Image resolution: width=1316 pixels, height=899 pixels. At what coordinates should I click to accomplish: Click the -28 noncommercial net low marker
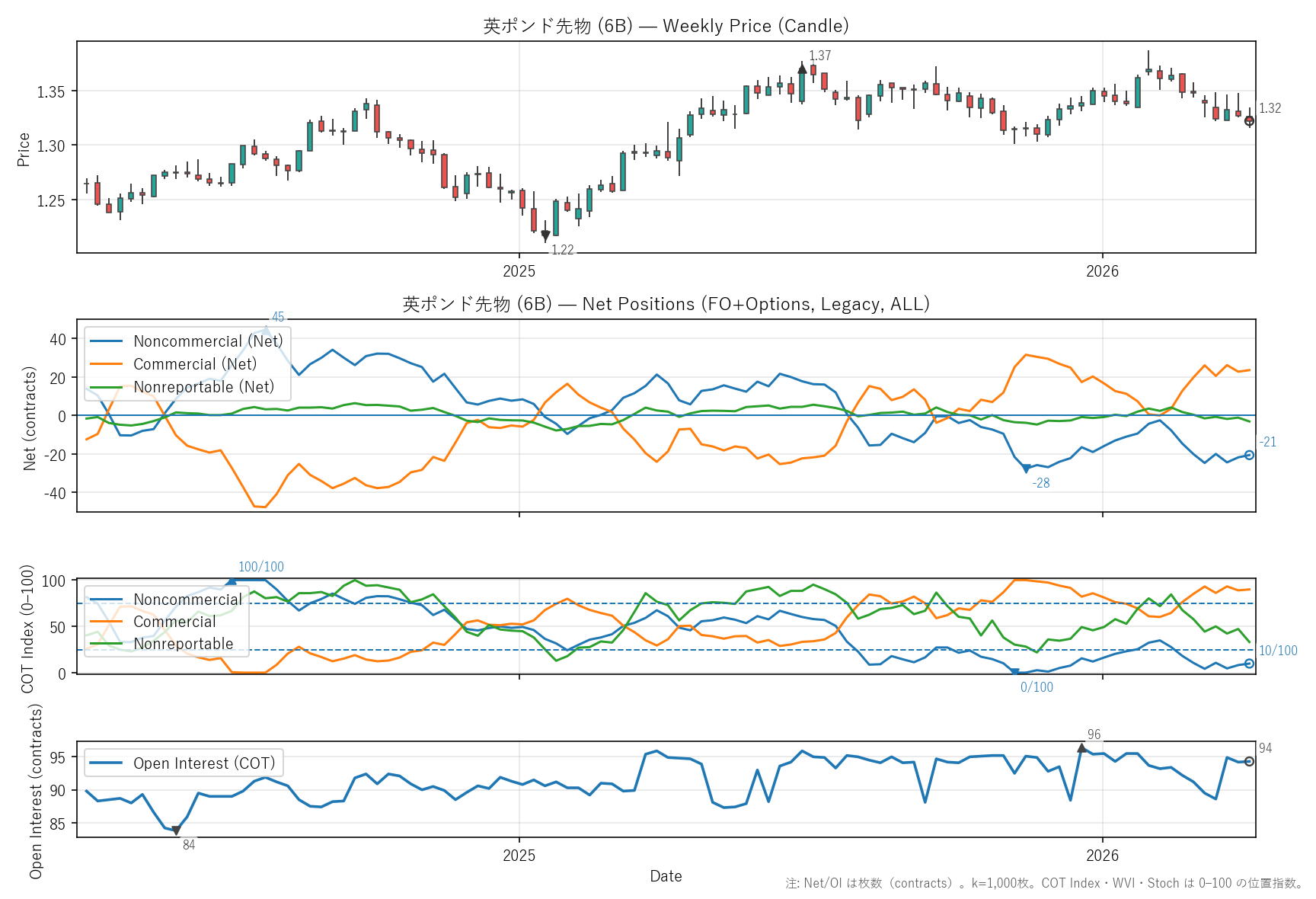coord(1026,469)
